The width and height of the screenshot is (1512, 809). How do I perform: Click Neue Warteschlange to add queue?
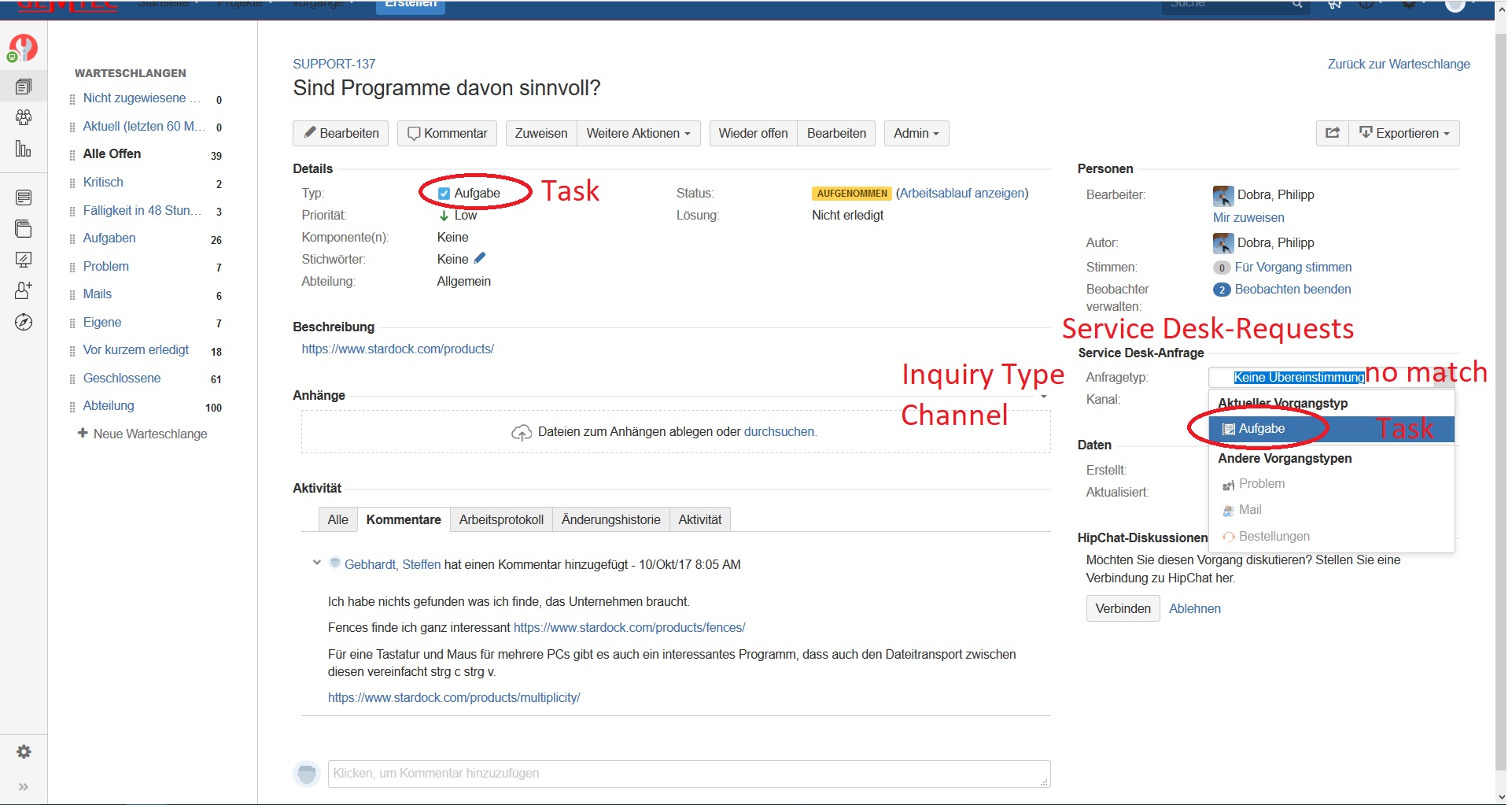(x=142, y=434)
